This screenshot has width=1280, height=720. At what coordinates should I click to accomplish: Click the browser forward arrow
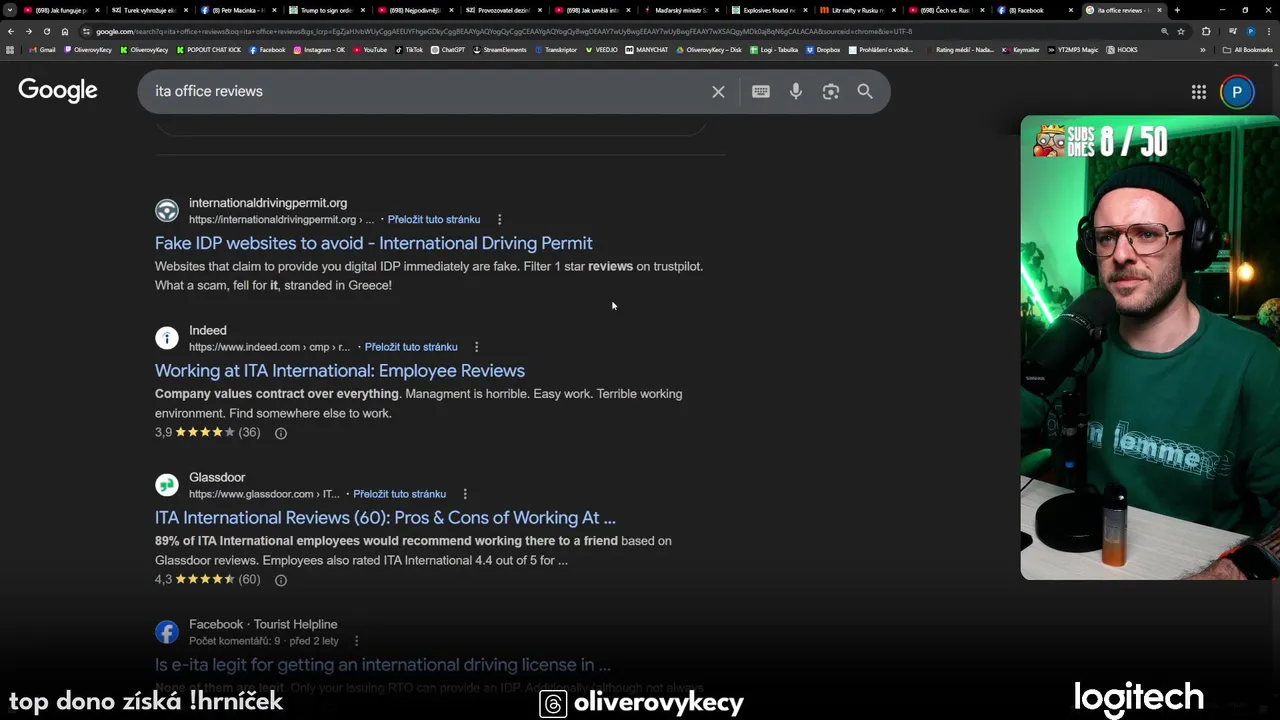click(x=28, y=31)
